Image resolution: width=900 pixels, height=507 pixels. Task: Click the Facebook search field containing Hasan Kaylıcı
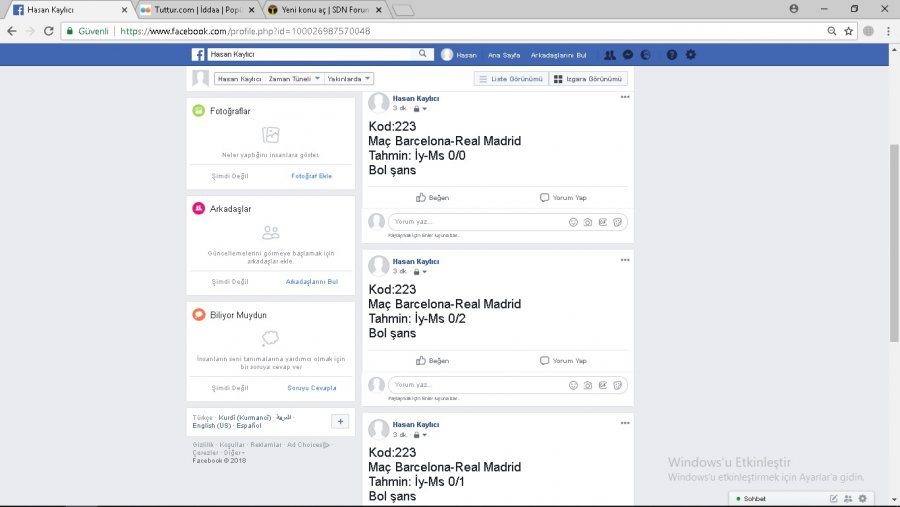pos(310,54)
